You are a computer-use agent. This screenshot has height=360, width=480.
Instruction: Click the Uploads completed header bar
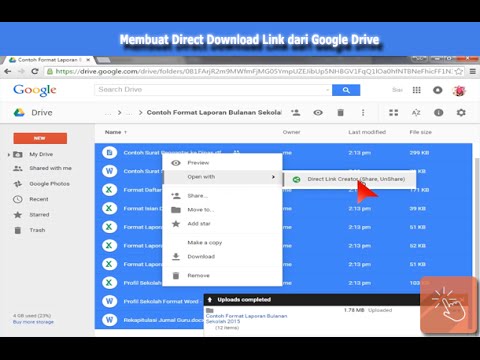[312, 300]
